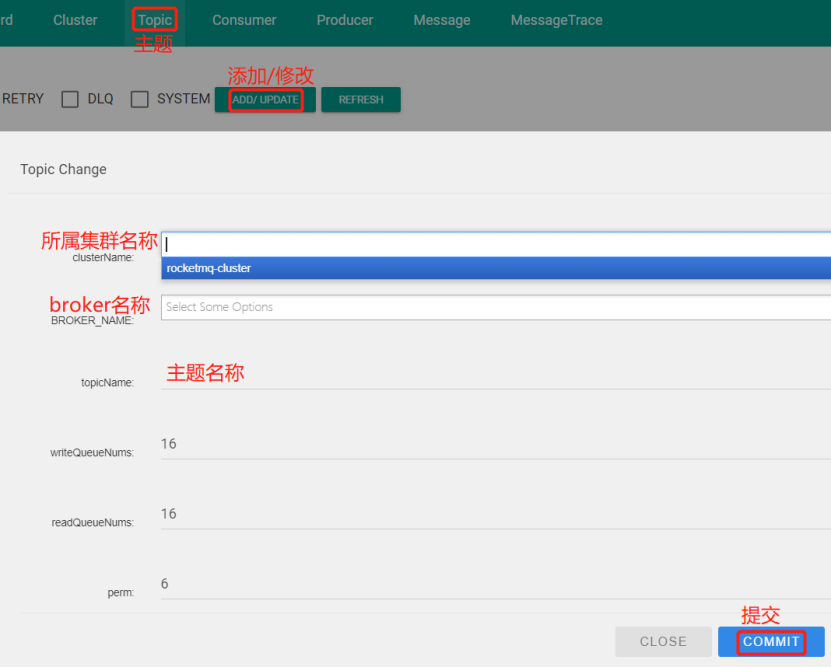Edit the readQueueNums value 16

[x=496, y=515]
